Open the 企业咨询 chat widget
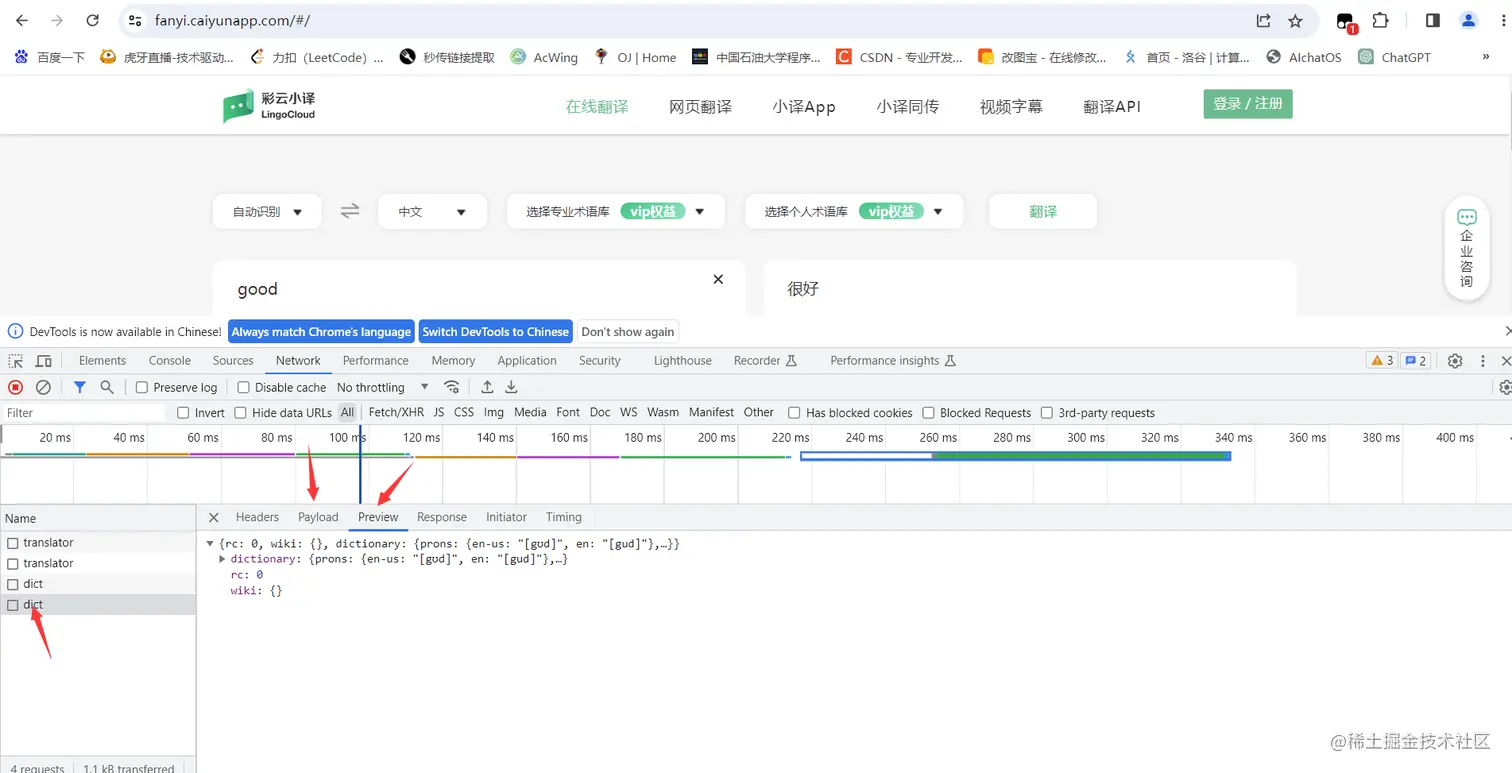The width and height of the screenshot is (1512, 773). tap(1466, 248)
